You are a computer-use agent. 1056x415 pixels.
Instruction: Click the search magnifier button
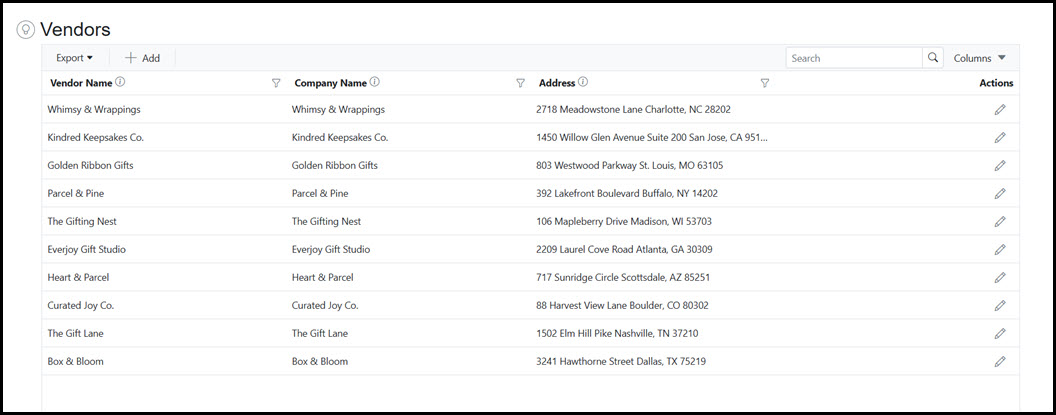pyautogui.click(x=933, y=58)
